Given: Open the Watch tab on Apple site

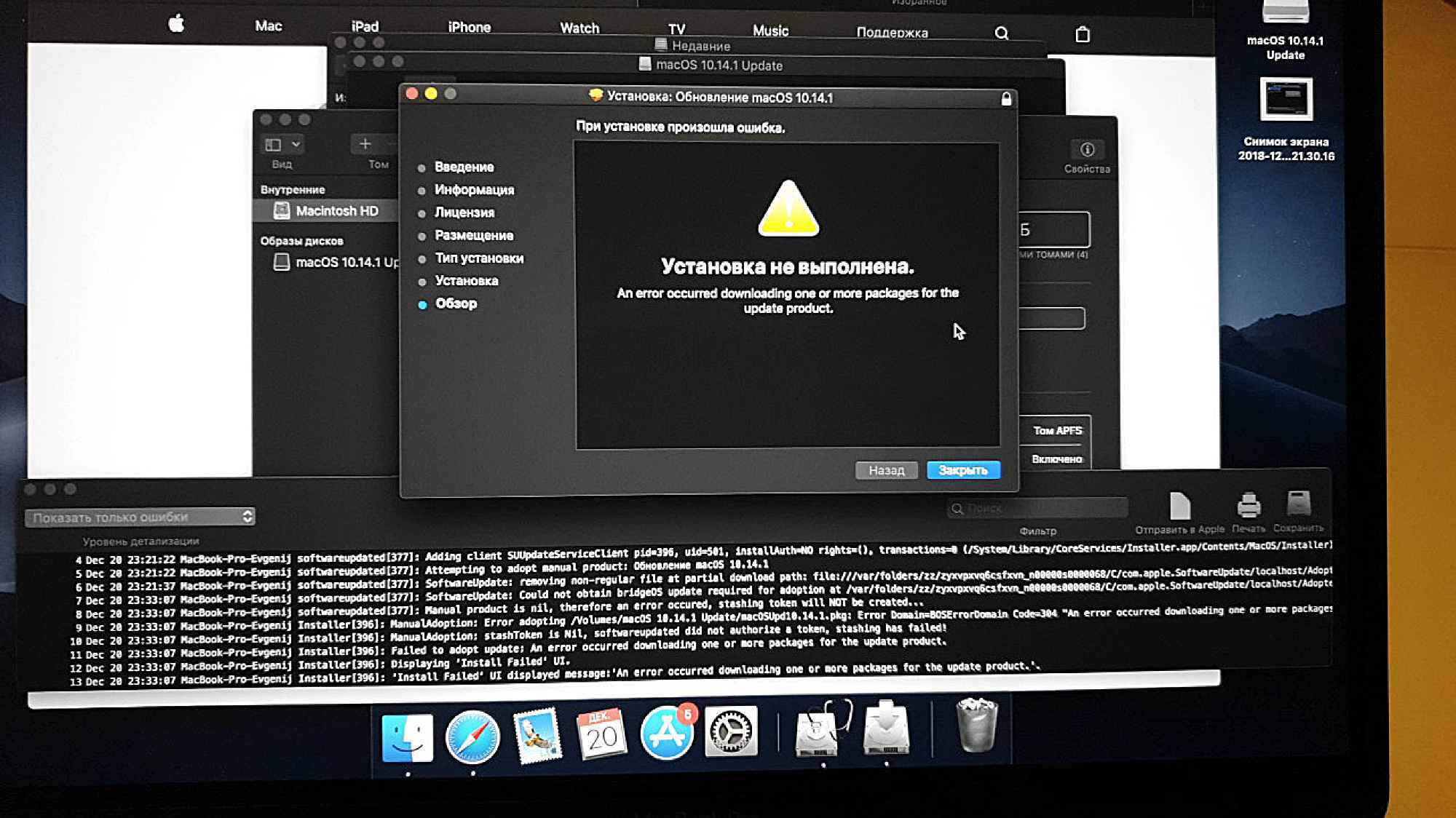Looking at the screenshot, I should [579, 28].
